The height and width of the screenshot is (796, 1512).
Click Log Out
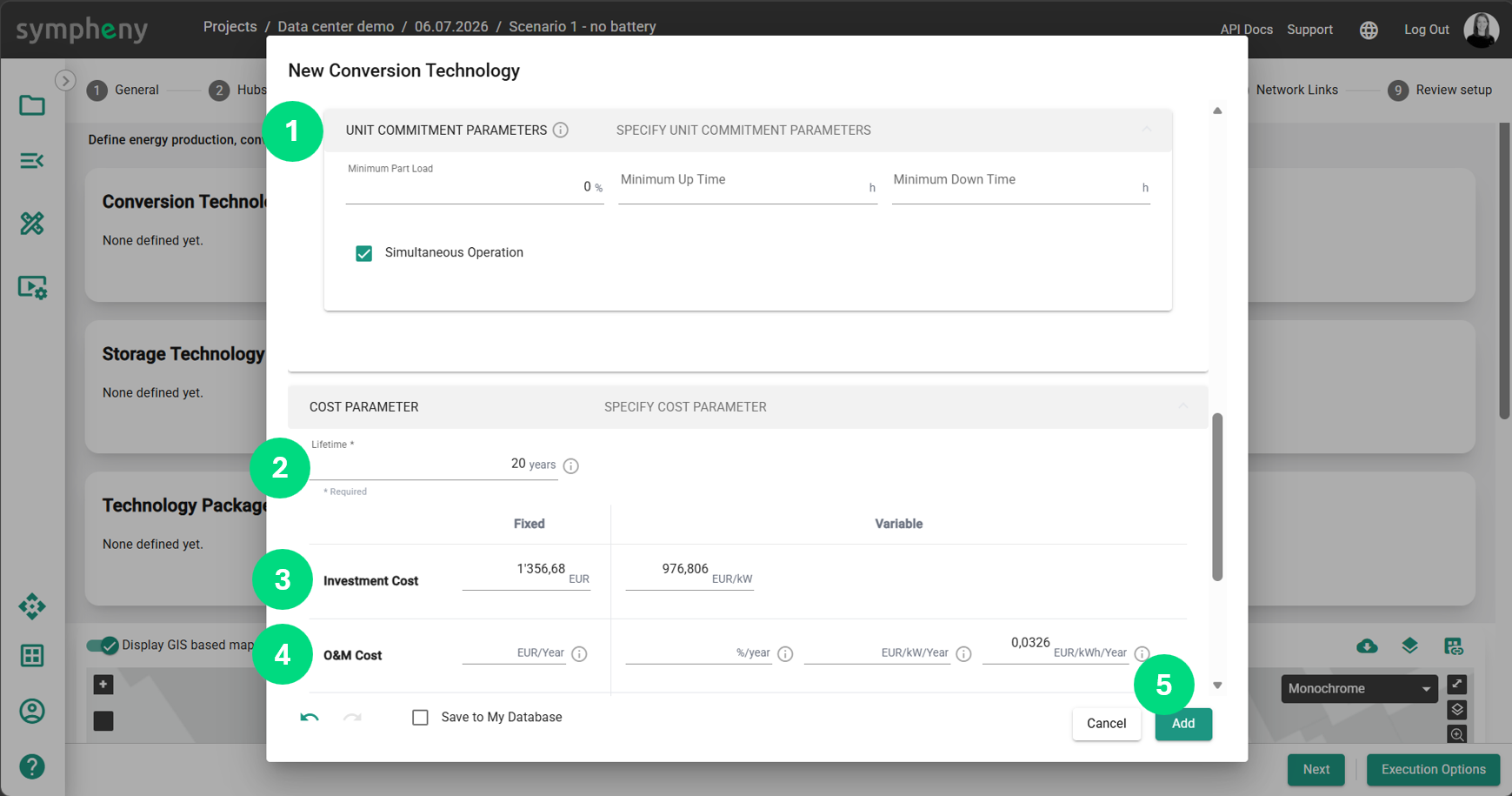tap(1426, 30)
